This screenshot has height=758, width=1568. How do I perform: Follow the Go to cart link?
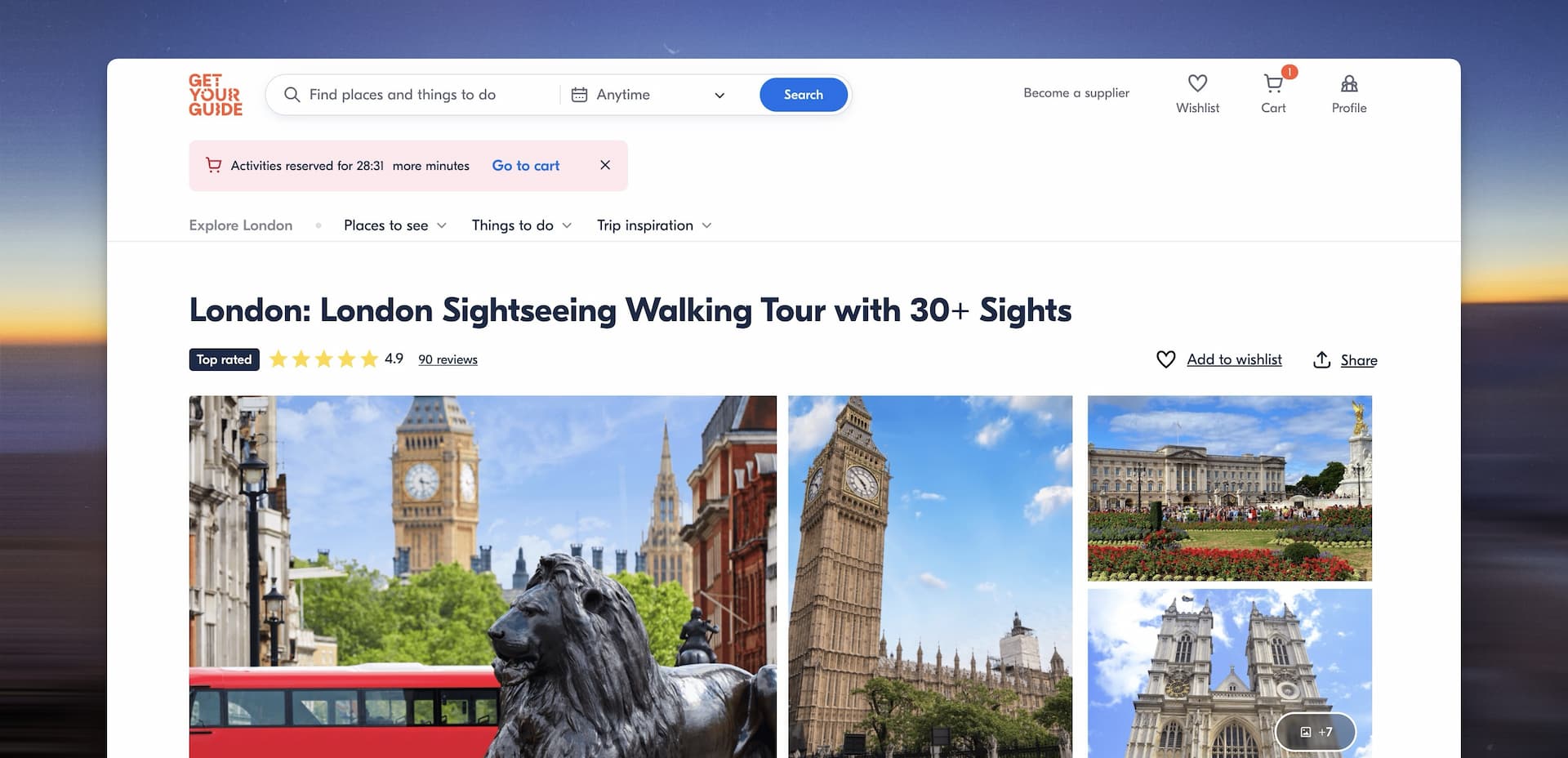tap(526, 166)
